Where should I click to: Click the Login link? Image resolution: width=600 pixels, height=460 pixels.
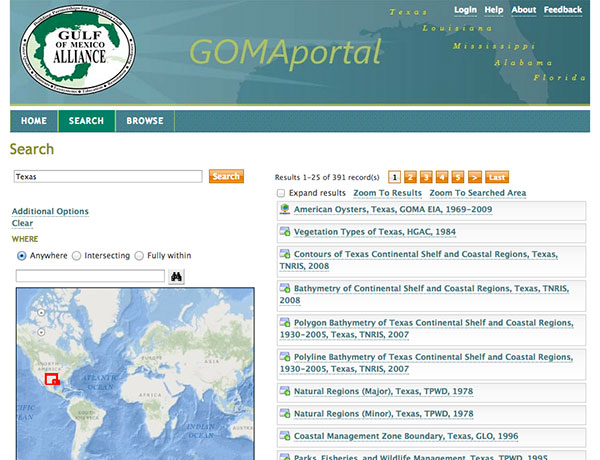pyautogui.click(x=465, y=10)
